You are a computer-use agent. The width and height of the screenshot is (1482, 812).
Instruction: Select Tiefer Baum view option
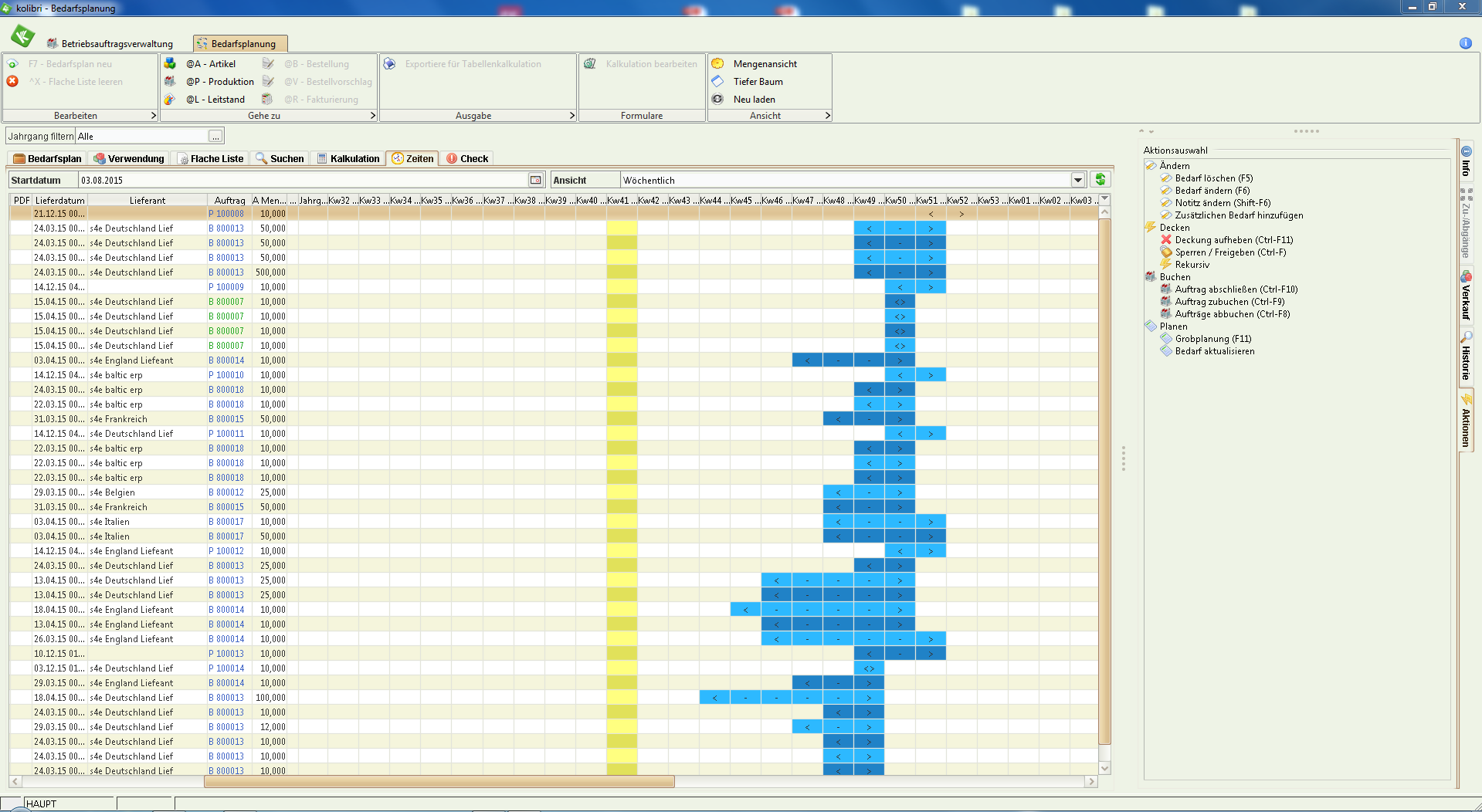click(x=758, y=82)
